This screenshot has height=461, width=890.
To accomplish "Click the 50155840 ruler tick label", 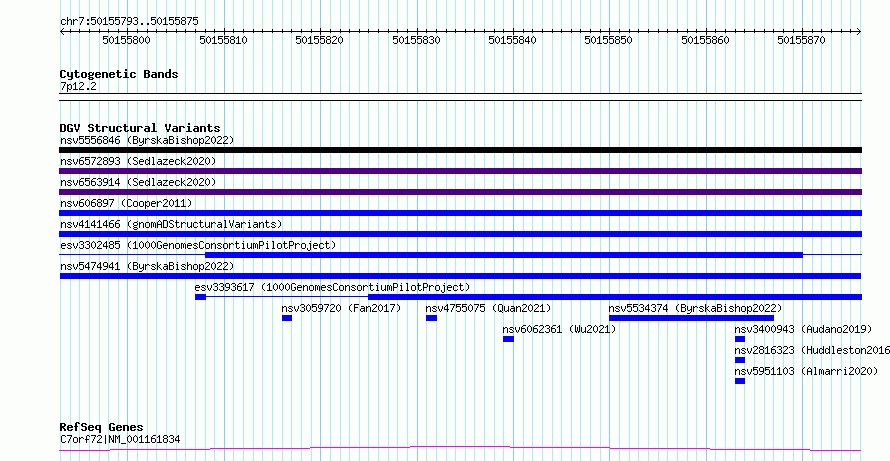I will point(513,40).
